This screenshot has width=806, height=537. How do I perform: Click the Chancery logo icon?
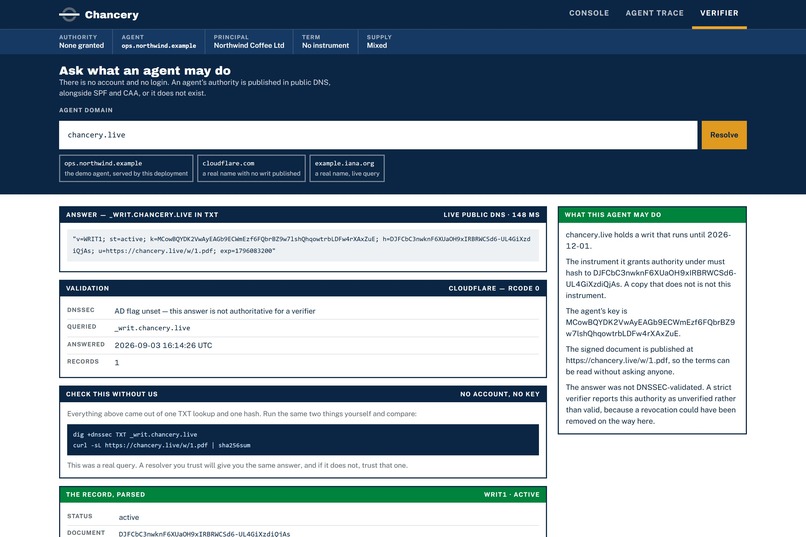69,14
